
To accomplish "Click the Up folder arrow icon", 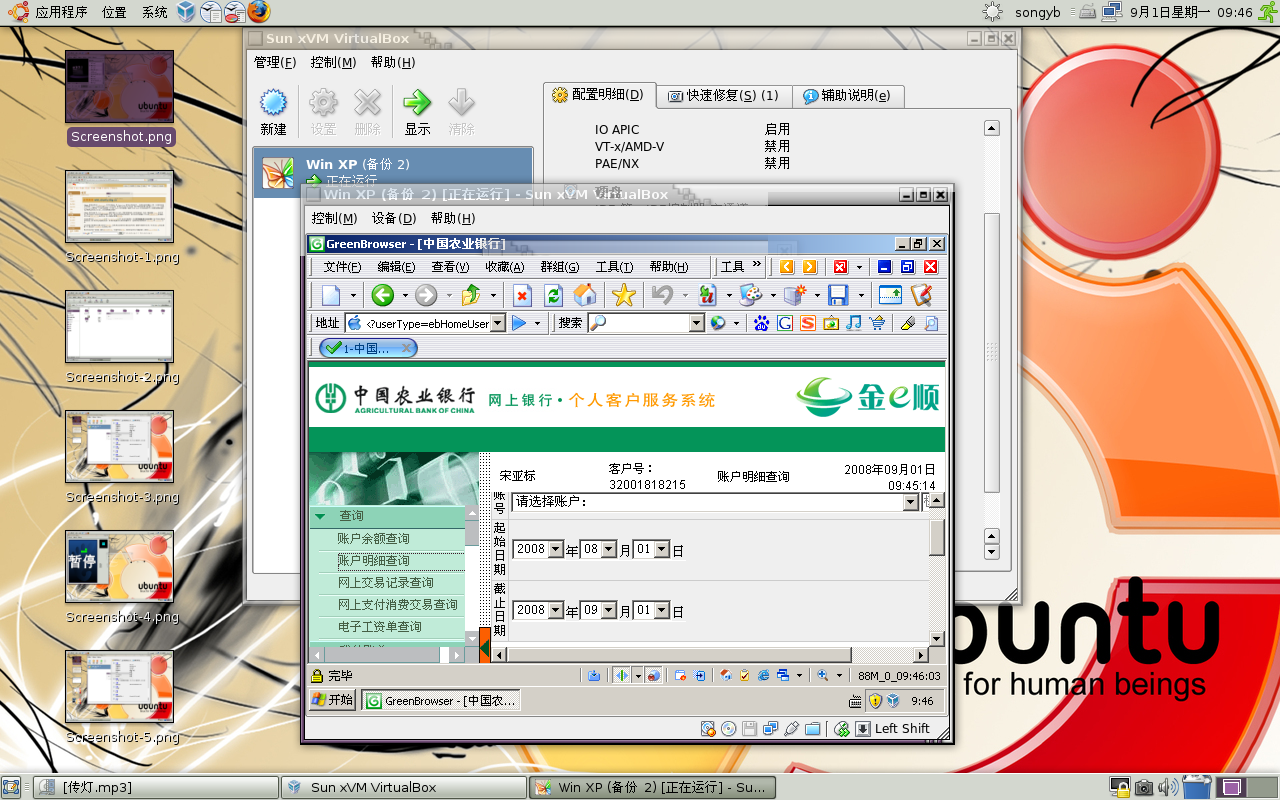I will coord(471,295).
